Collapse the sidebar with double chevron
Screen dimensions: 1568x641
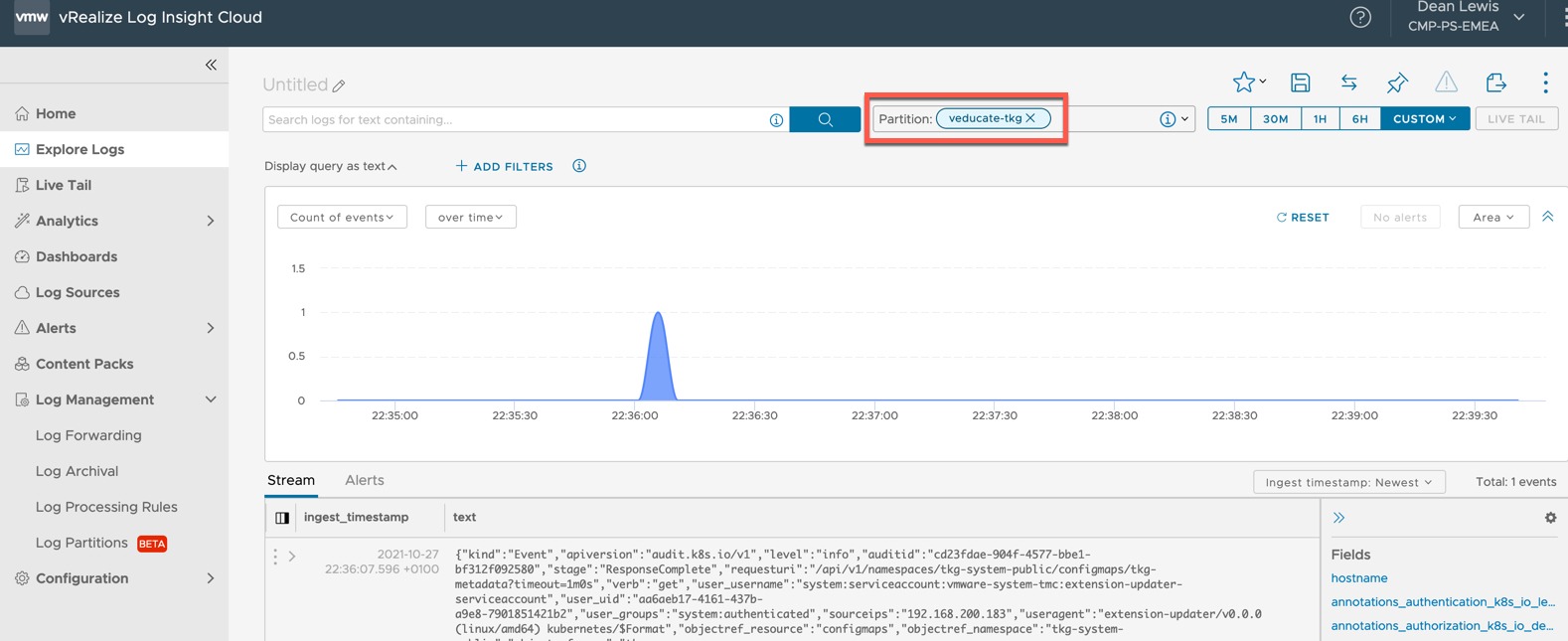click(x=211, y=65)
